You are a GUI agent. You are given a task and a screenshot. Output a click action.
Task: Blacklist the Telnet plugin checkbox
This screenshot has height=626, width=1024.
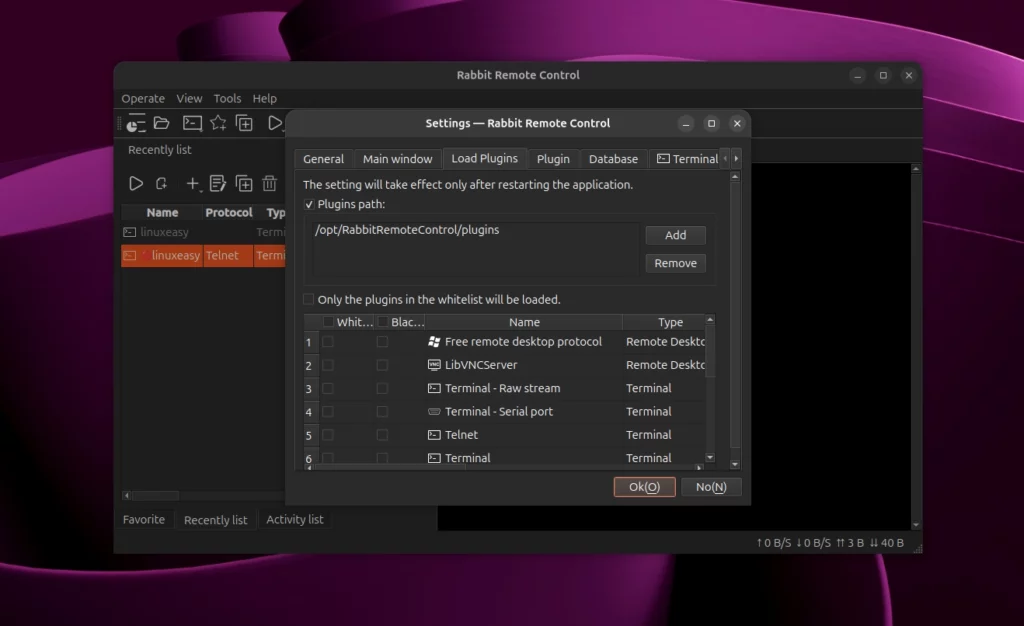[382, 435]
